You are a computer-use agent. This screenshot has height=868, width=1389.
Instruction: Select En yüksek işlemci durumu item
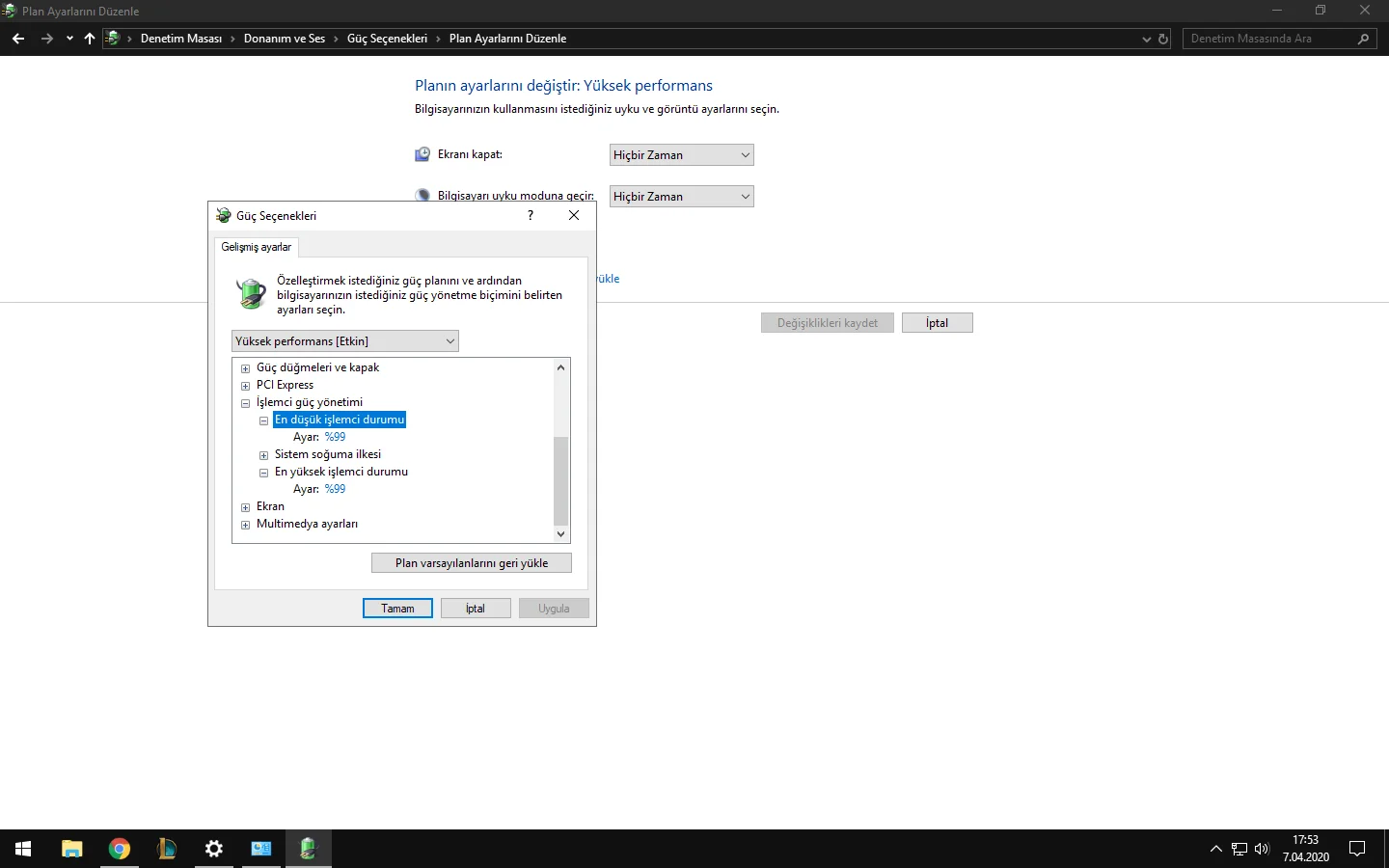(x=341, y=472)
